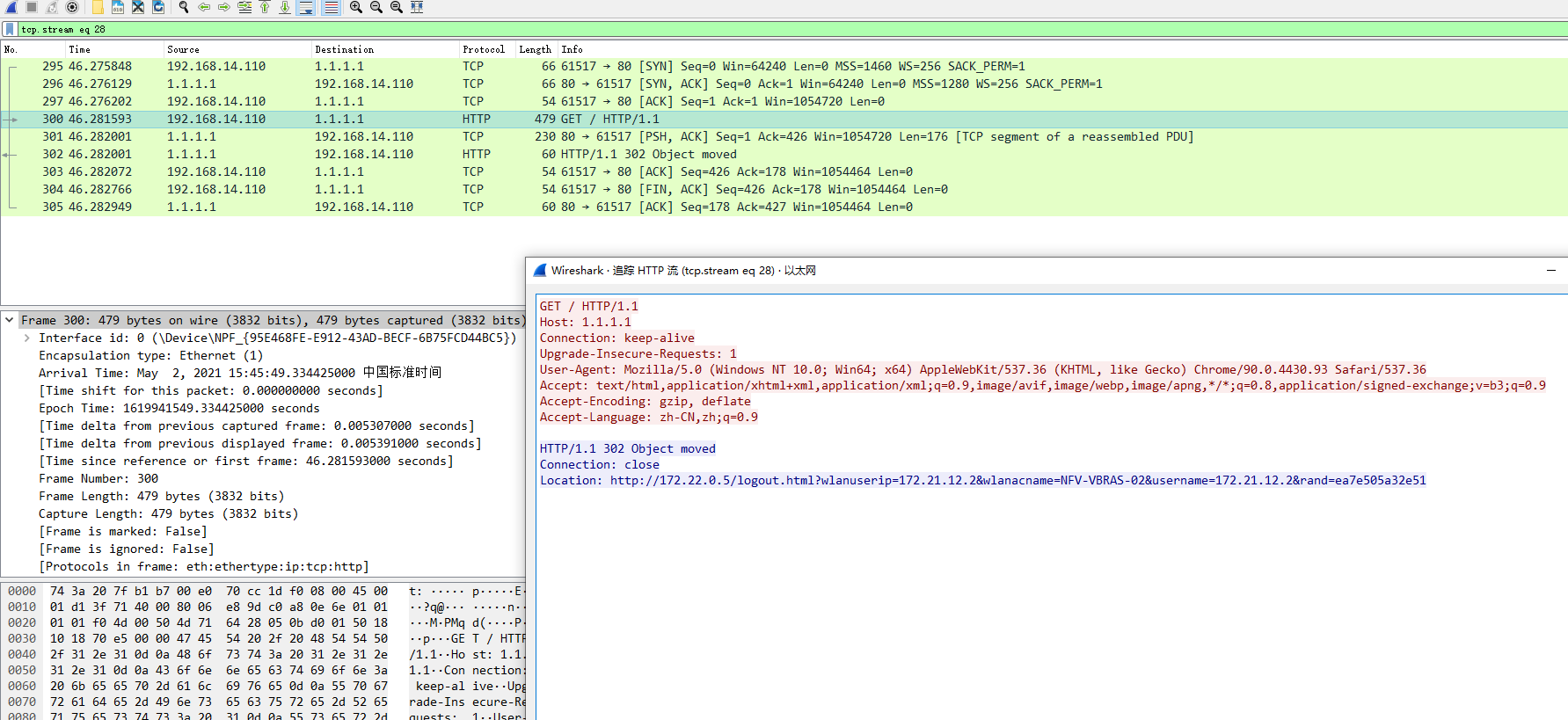This screenshot has height=720, width=1568.
Task: Click the Location redirect URL line
Action: (x=982, y=480)
